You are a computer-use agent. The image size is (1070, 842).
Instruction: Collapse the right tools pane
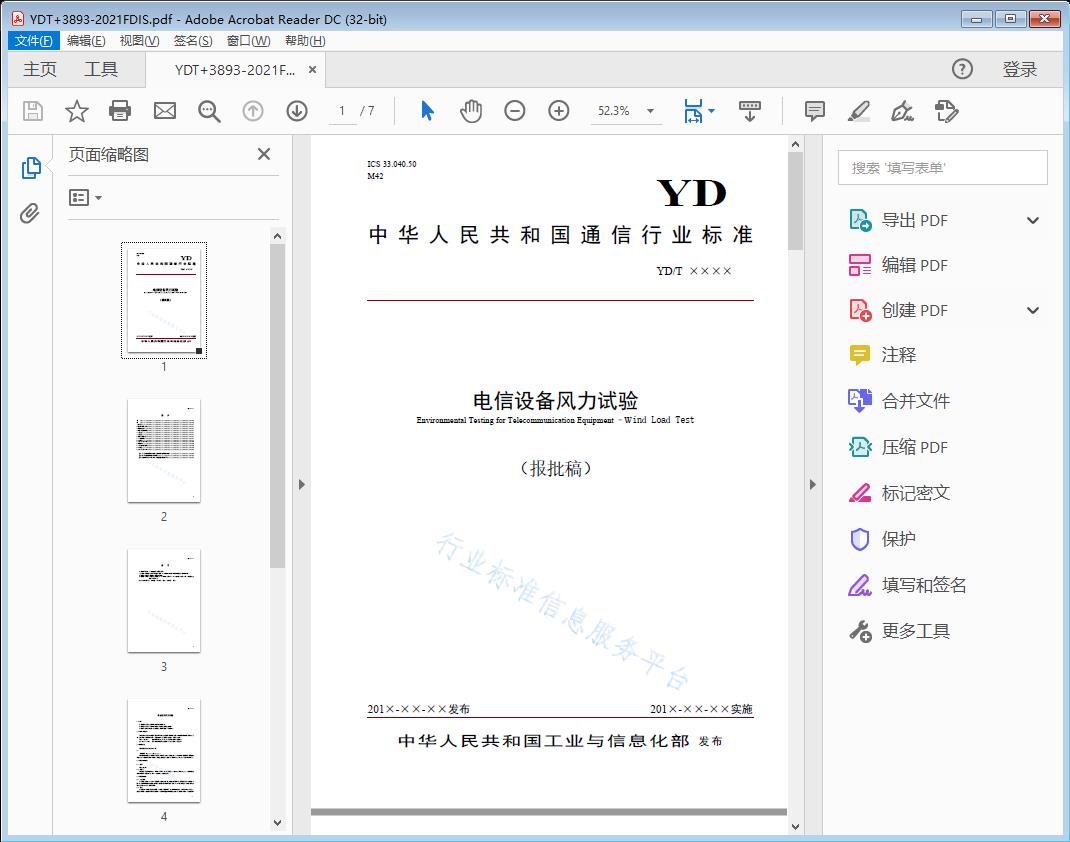coord(812,485)
